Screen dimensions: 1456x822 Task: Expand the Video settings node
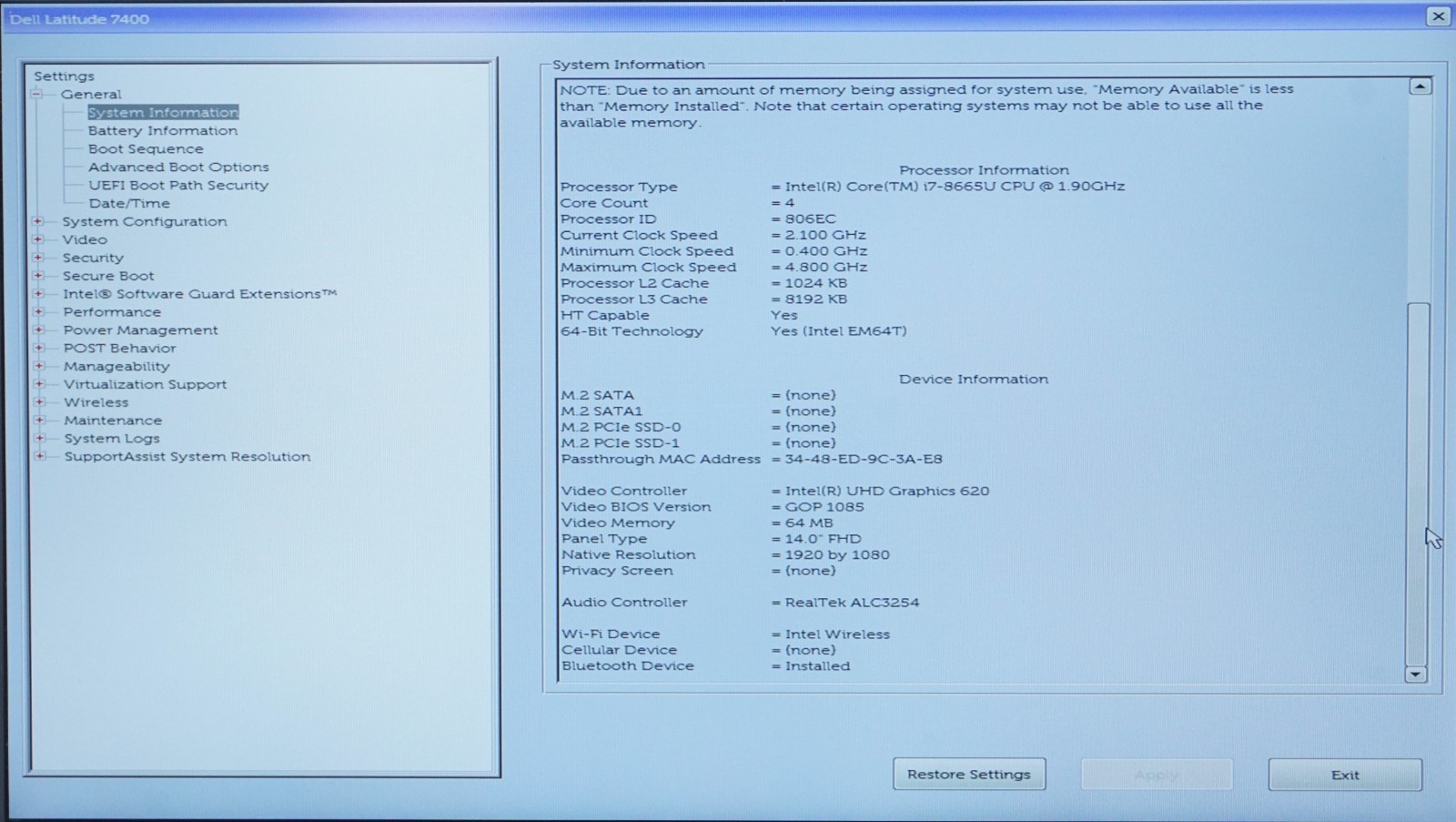click(x=38, y=239)
